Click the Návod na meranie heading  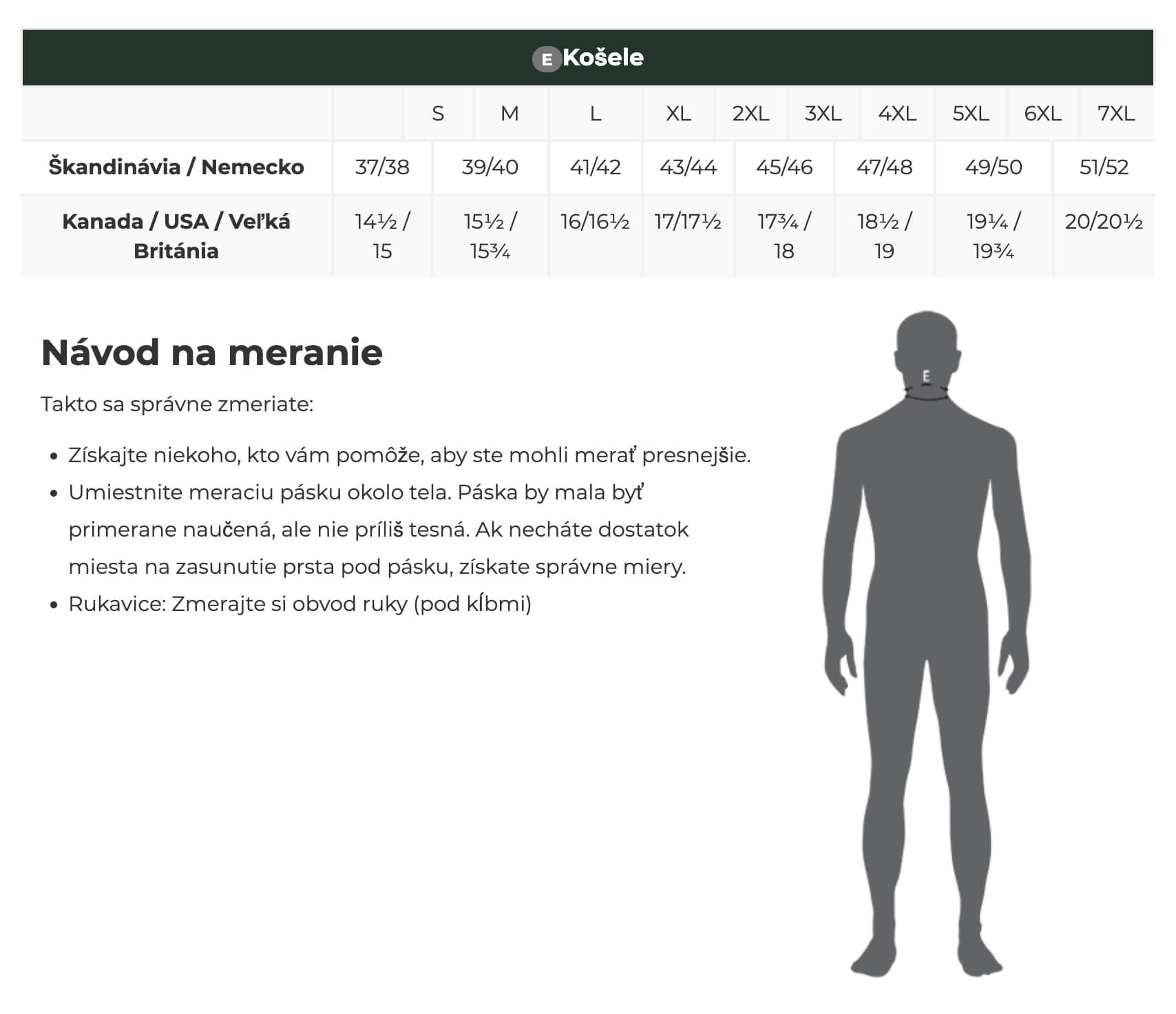point(212,352)
